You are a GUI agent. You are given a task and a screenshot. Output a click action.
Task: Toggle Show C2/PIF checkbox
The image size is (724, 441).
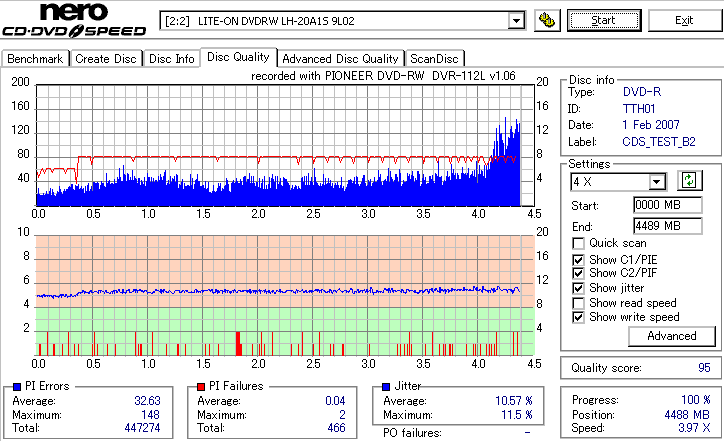[578, 273]
